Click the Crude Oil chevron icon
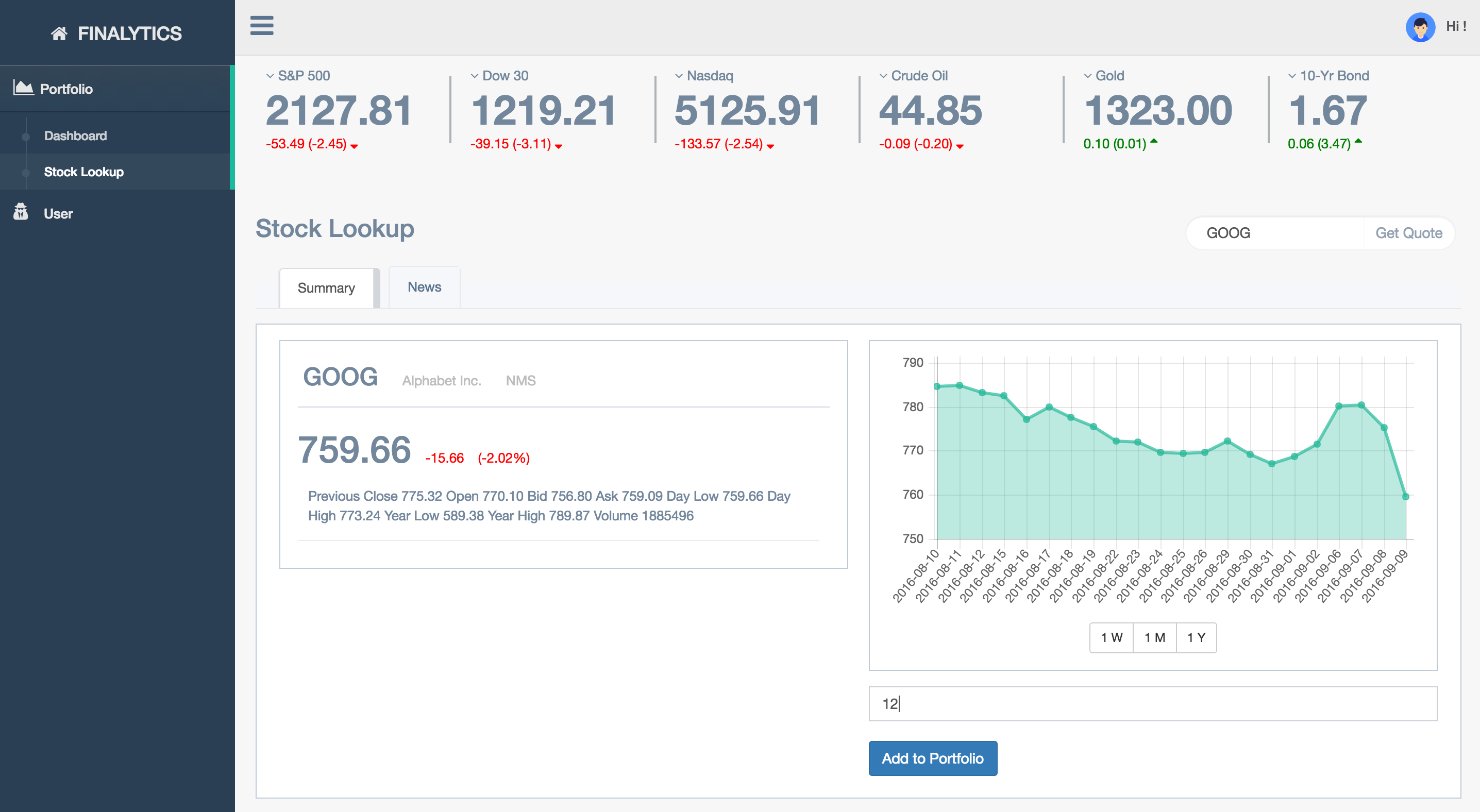1480x812 pixels. click(x=883, y=76)
